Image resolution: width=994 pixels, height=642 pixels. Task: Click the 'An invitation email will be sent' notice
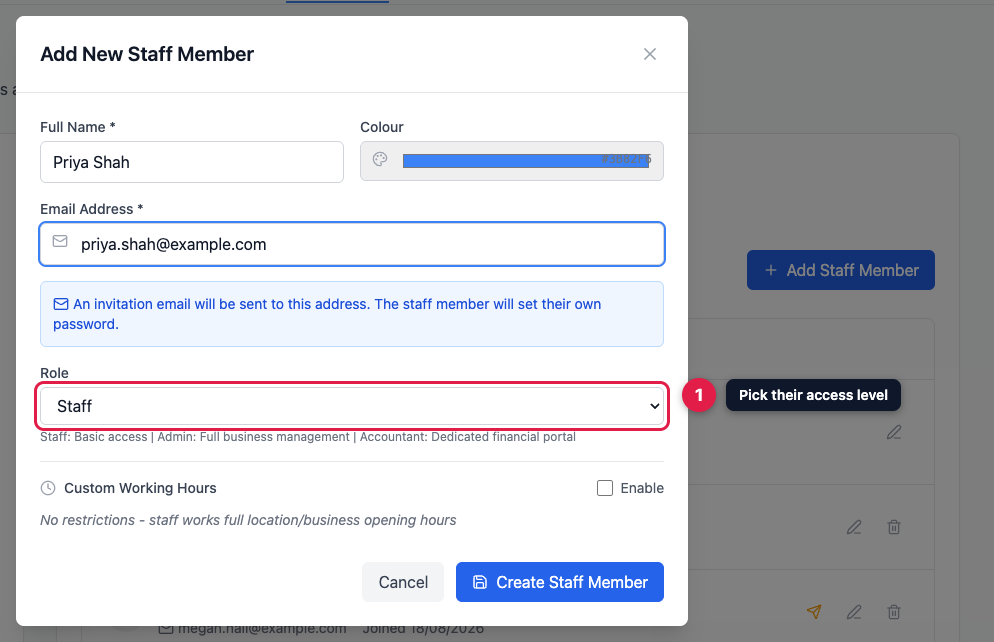click(x=352, y=314)
